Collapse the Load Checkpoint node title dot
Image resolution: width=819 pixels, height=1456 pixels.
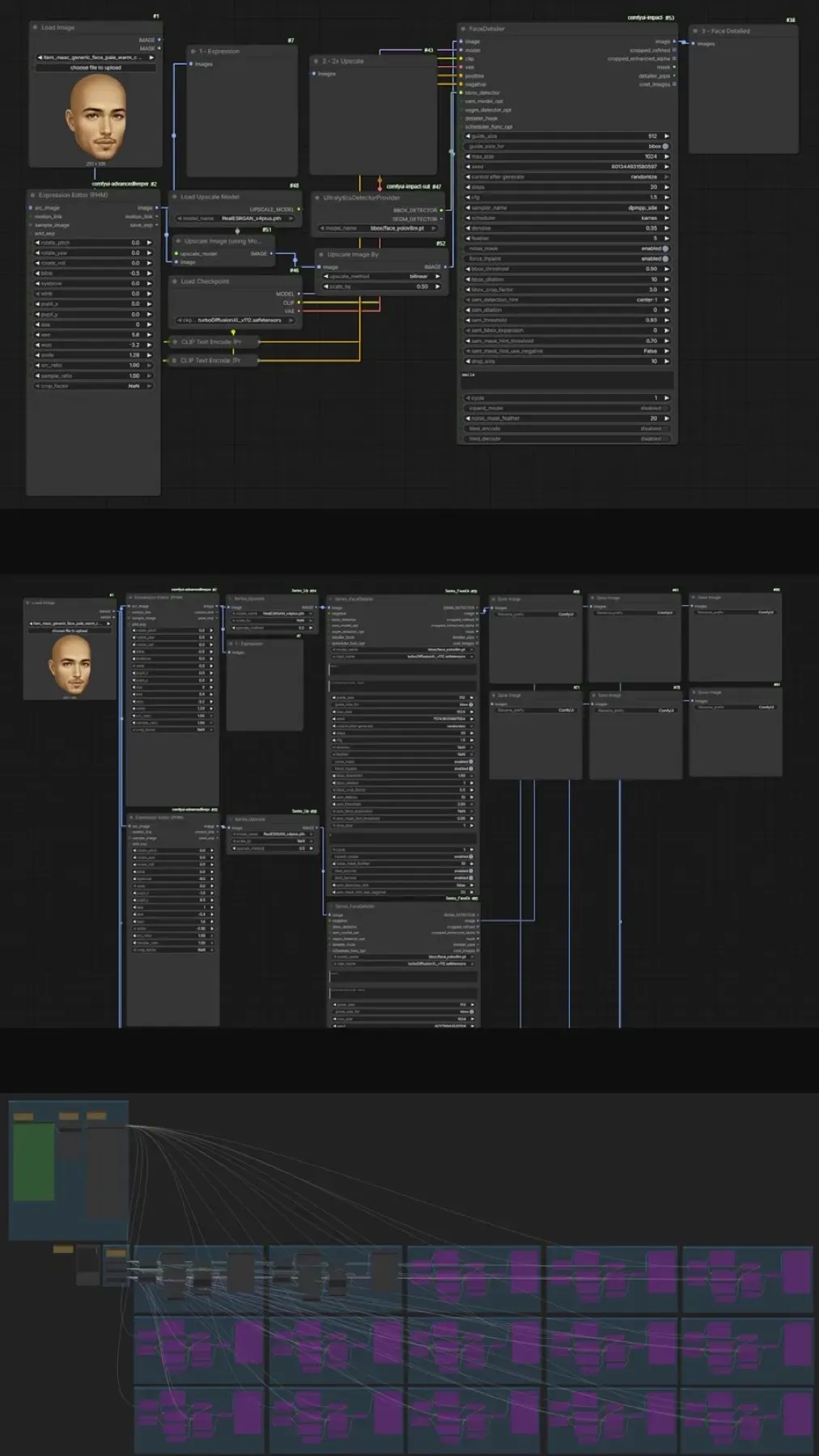click(x=174, y=281)
